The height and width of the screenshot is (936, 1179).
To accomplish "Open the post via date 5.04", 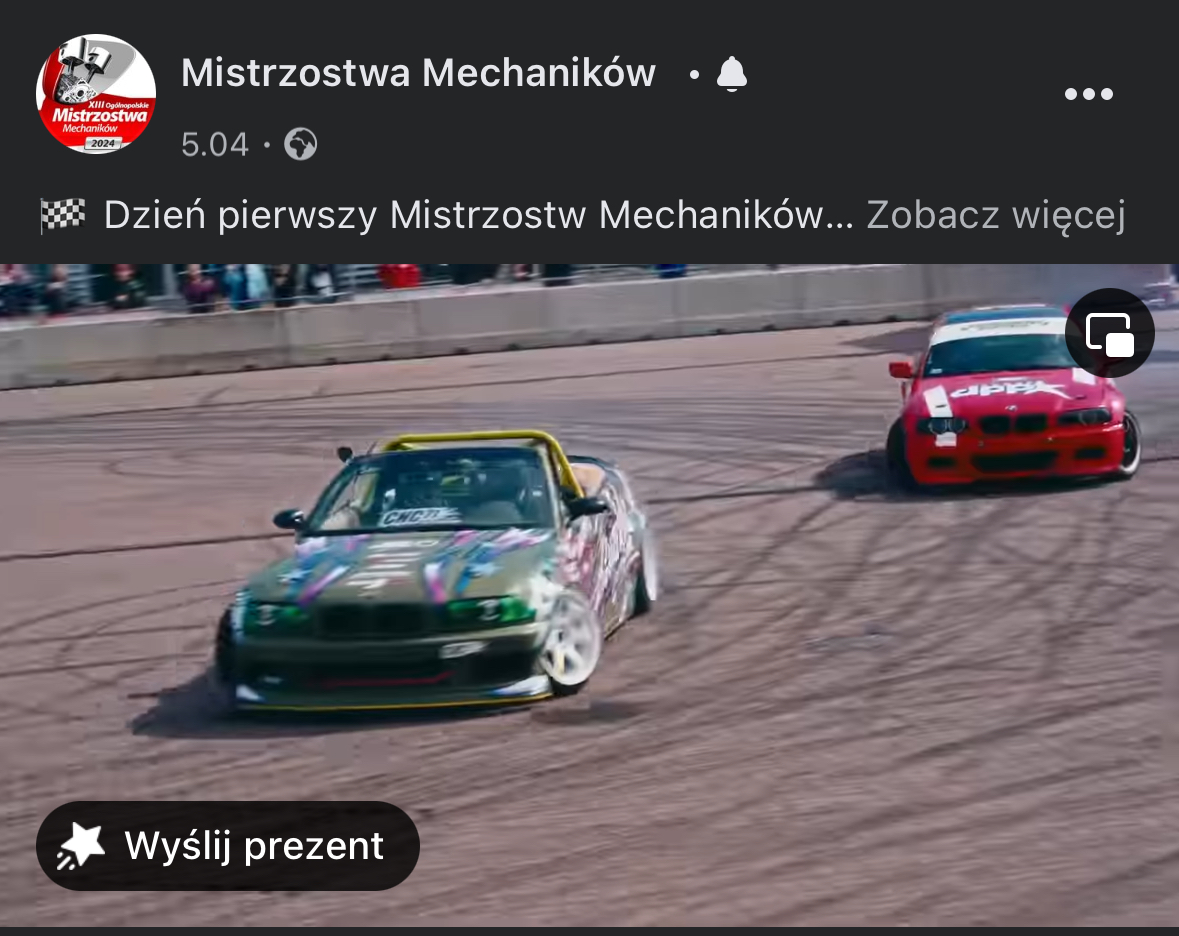I will click(215, 144).
